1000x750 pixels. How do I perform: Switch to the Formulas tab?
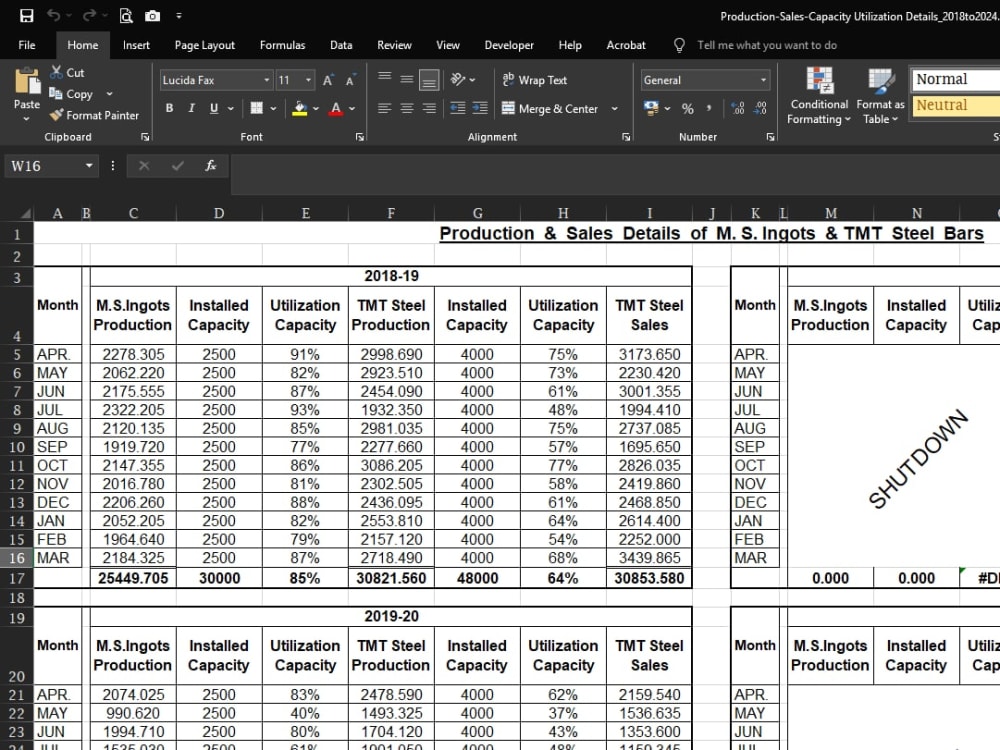pyautogui.click(x=282, y=45)
